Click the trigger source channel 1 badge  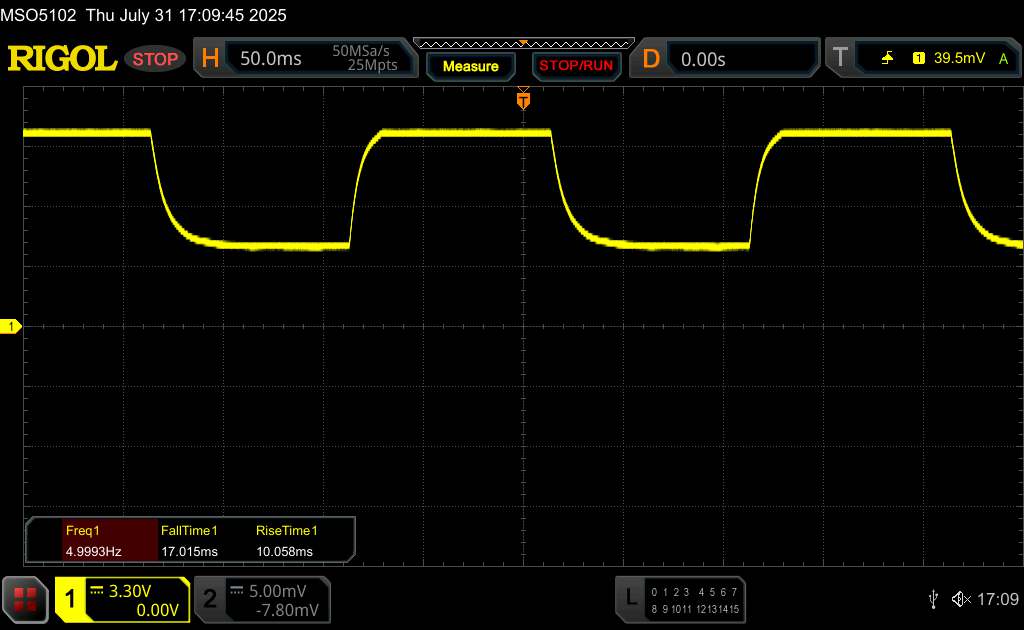point(918,58)
